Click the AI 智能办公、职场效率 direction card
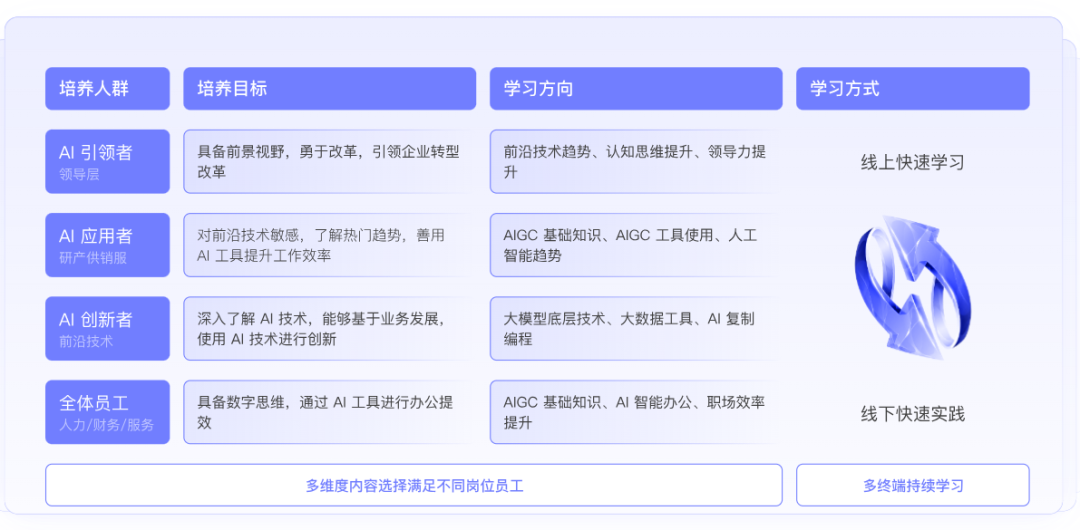This screenshot has height=530, width=1080. click(x=636, y=411)
